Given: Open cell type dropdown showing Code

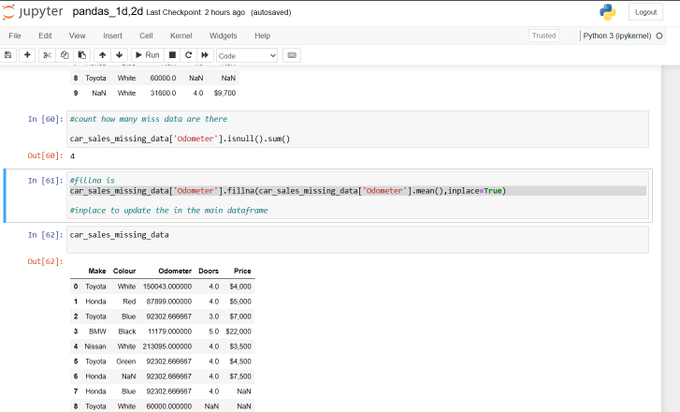Looking at the screenshot, I should pyautogui.click(x=247, y=56).
